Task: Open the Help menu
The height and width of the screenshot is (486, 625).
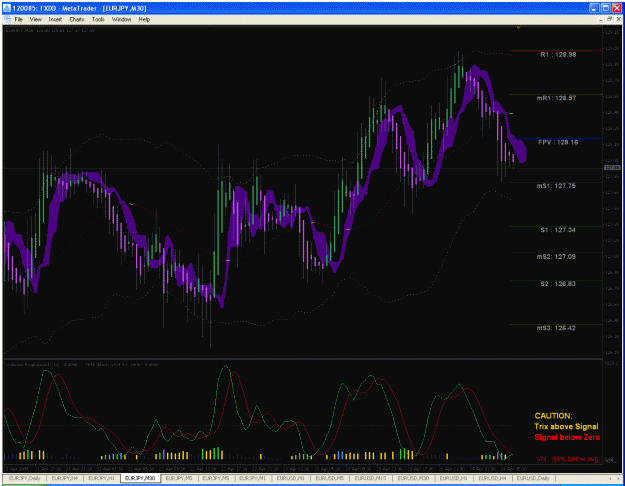Action: coord(144,19)
